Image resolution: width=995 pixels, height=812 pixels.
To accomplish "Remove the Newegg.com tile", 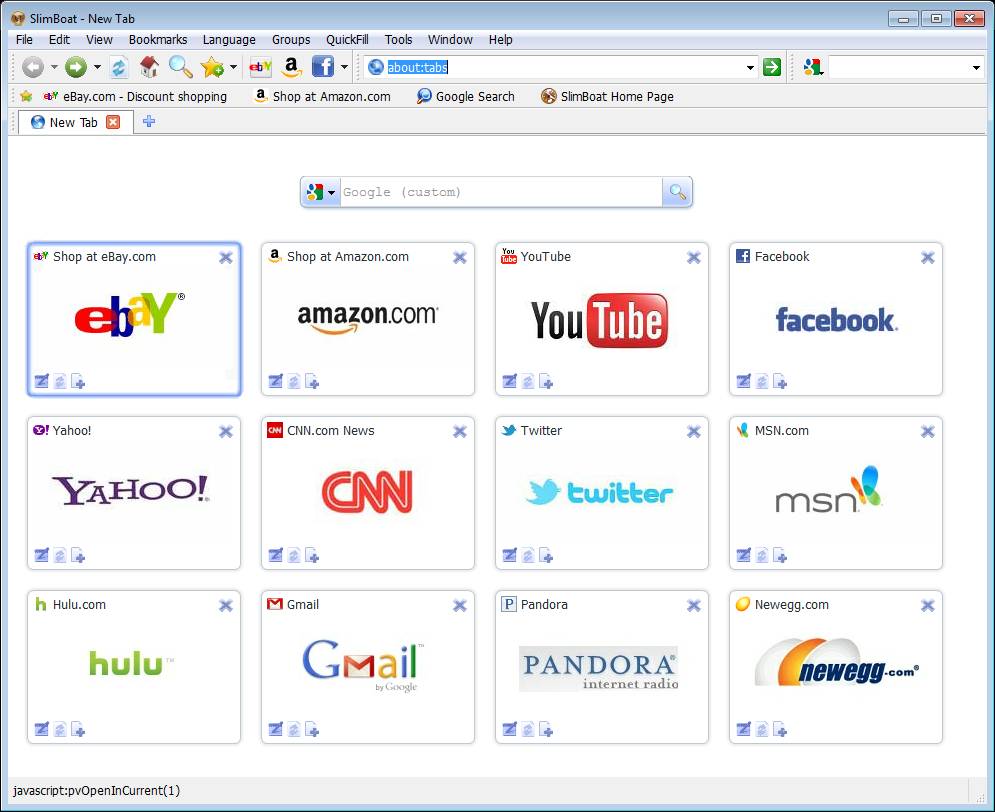I will tap(928, 606).
